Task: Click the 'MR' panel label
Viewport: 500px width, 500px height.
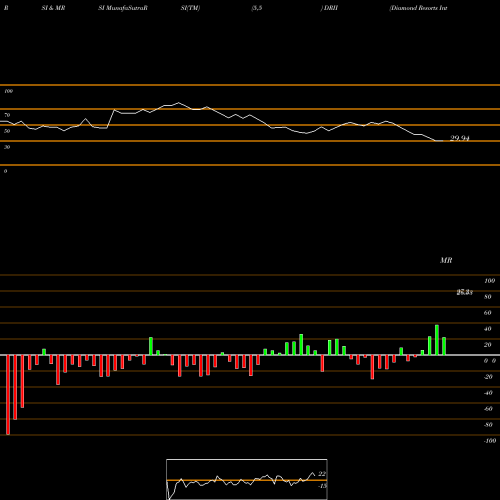Action: (x=446, y=260)
